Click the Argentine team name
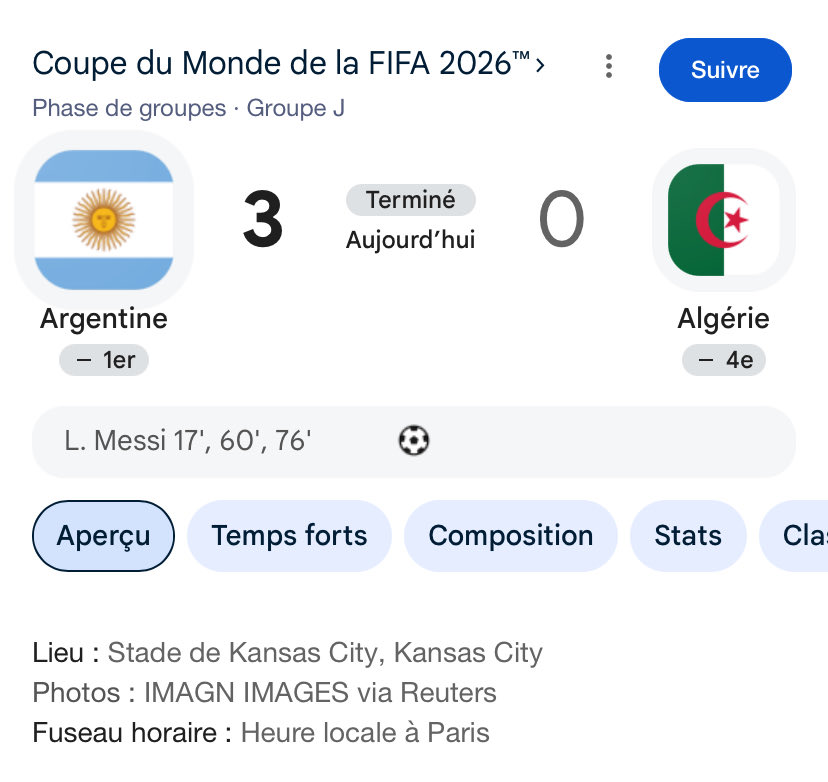This screenshot has width=828, height=782. pos(104,319)
